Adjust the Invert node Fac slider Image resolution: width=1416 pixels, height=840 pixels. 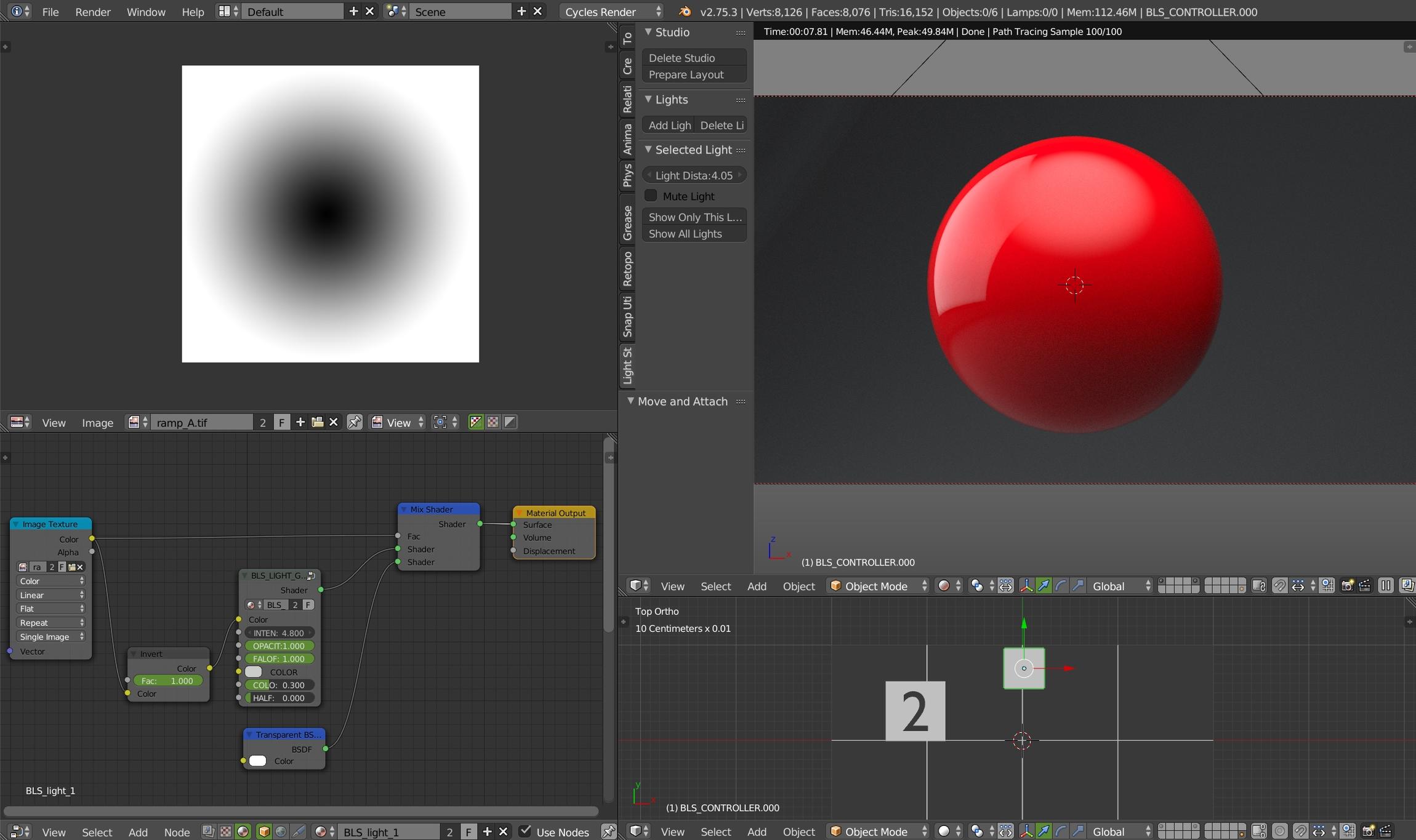click(x=168, y=681)
